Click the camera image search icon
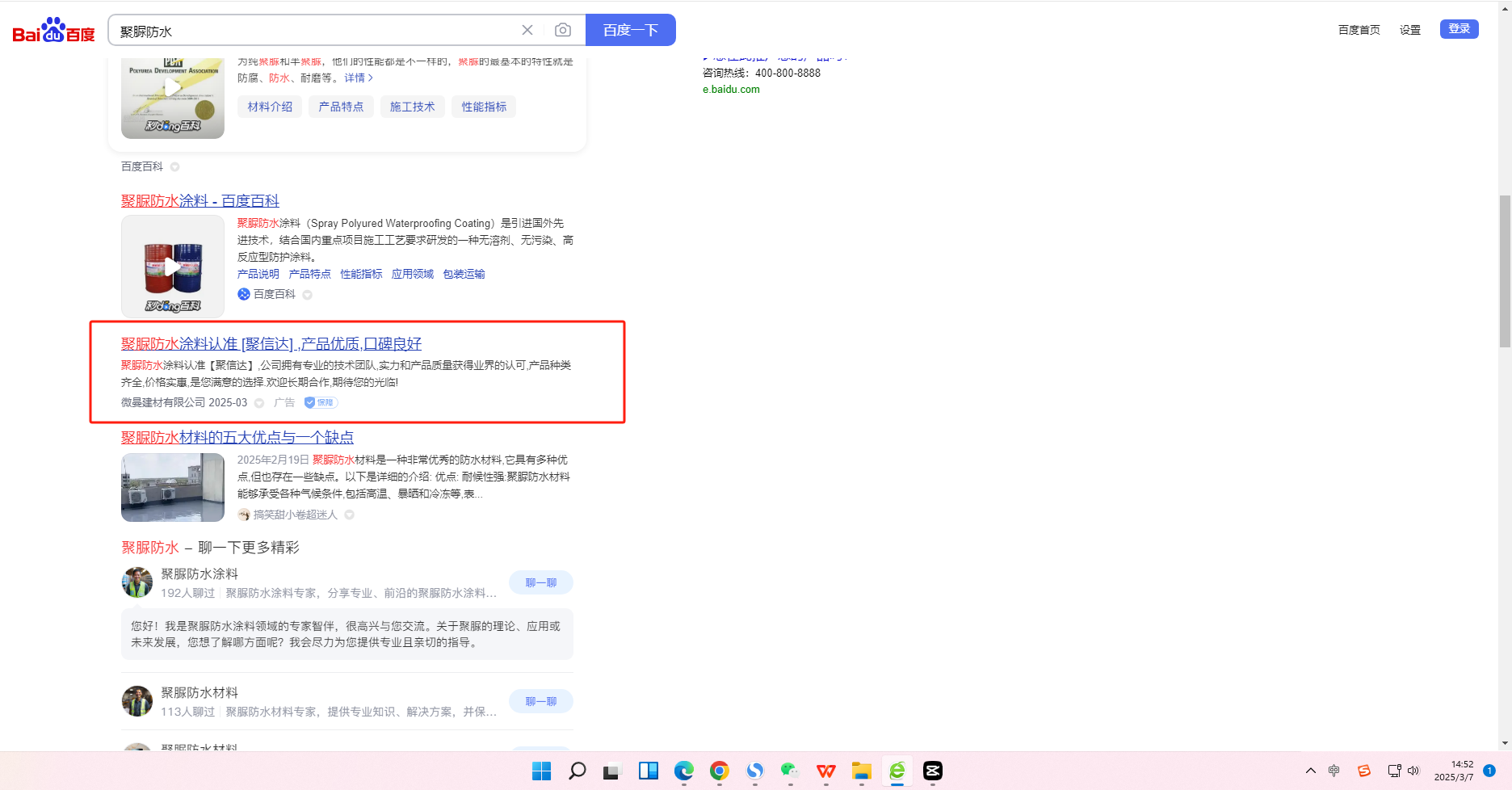The width and height of the screenshot is (1512, 790). [563, 31]
